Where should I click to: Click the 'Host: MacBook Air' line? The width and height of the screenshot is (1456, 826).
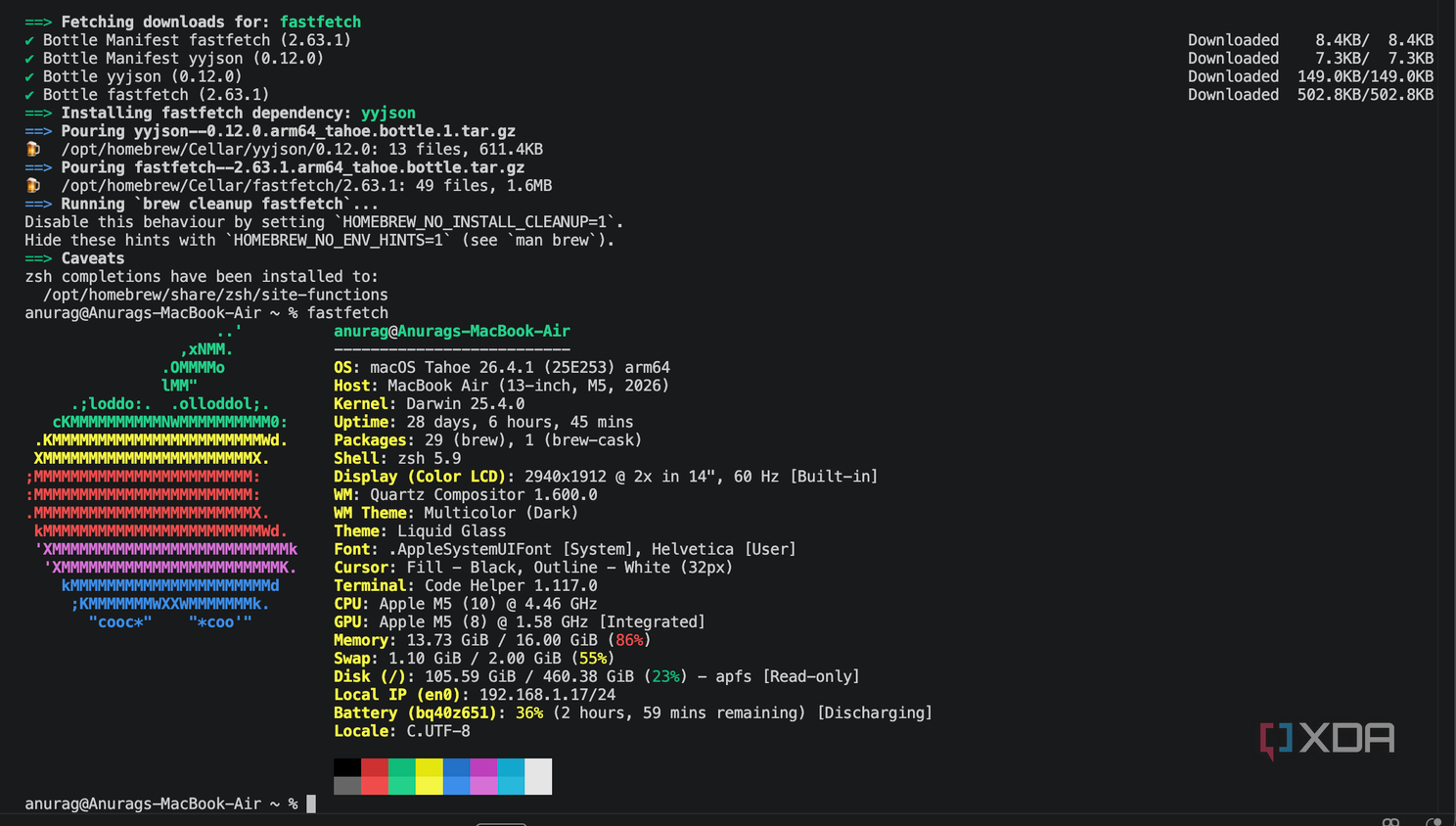point(502,386)
